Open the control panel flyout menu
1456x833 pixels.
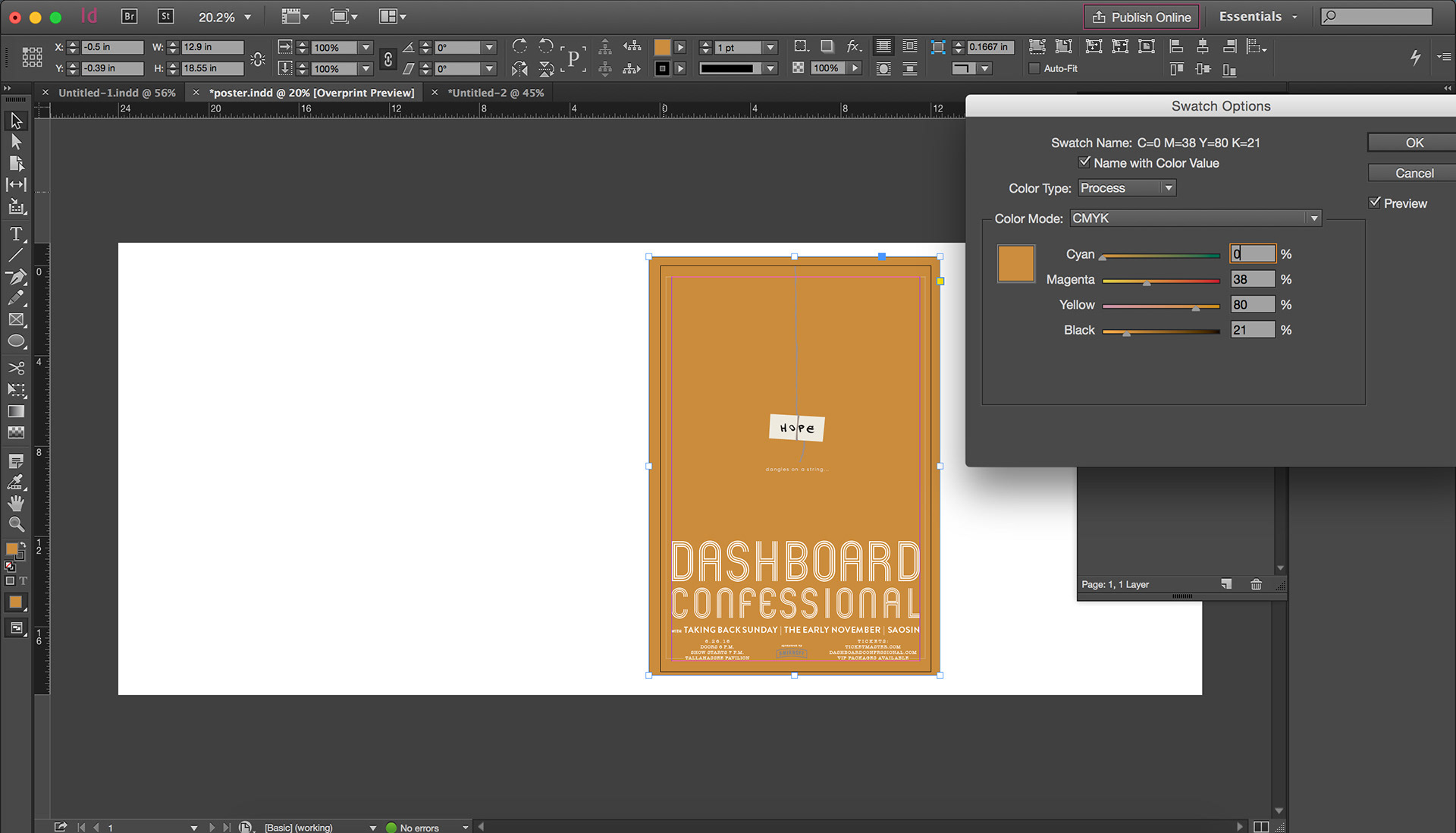point(1444,57)
